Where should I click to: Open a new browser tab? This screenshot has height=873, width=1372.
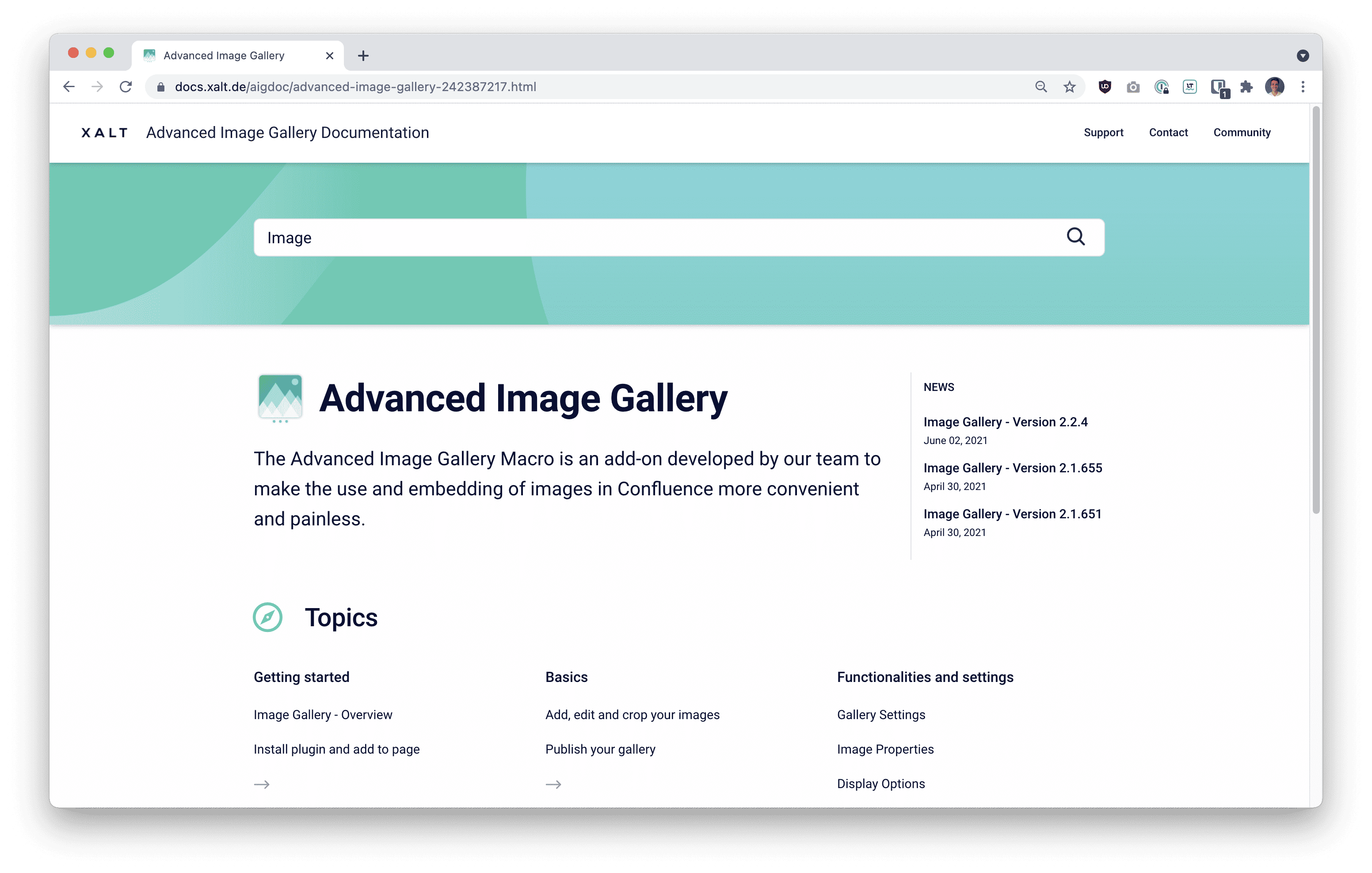(363, 55)
